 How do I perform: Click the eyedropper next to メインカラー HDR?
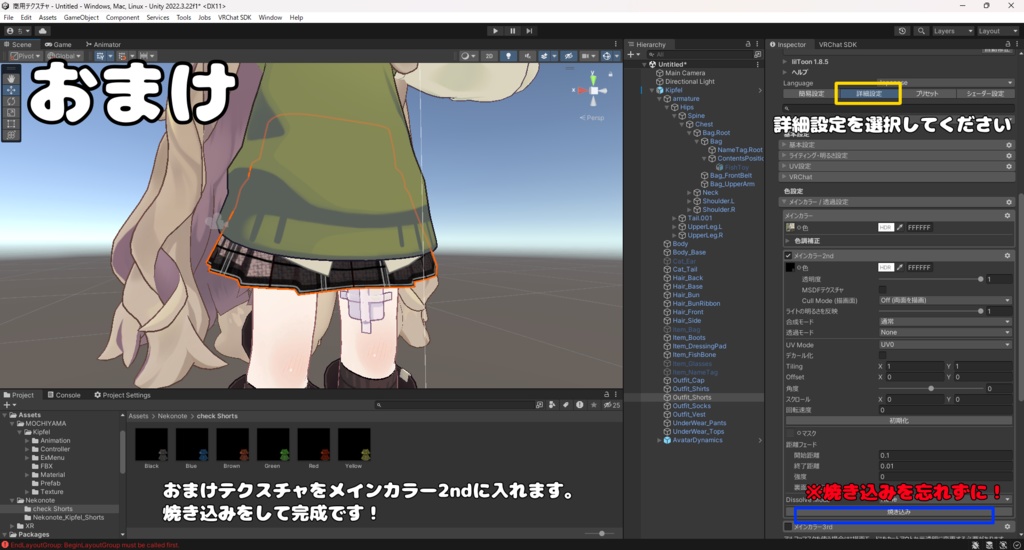[900, 227]
